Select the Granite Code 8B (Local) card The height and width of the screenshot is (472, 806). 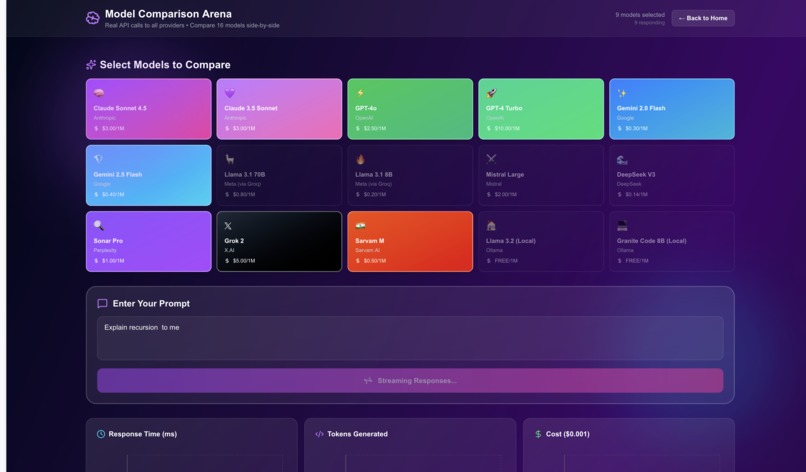[x=672, y=242]
